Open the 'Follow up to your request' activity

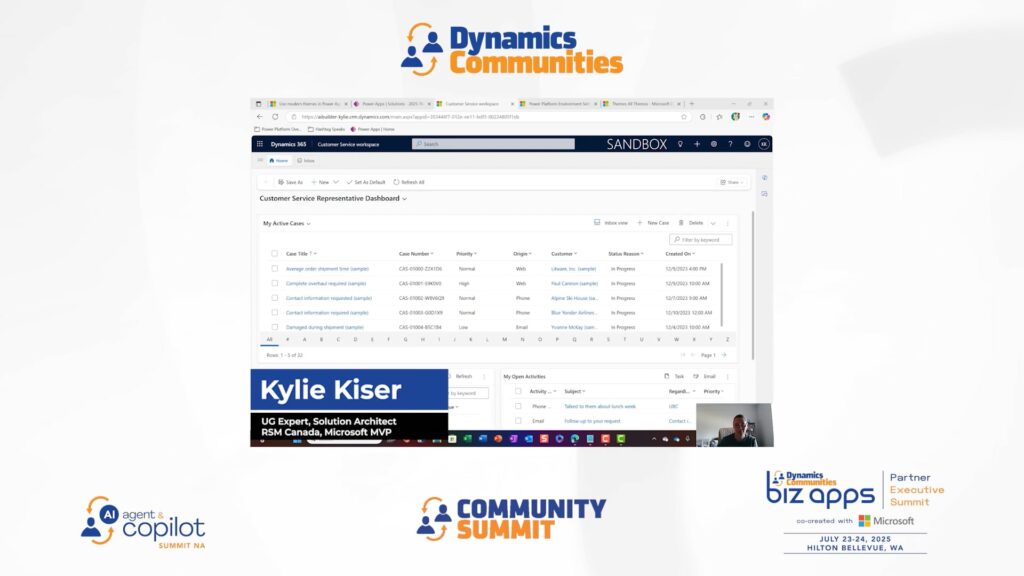[592, 421]
